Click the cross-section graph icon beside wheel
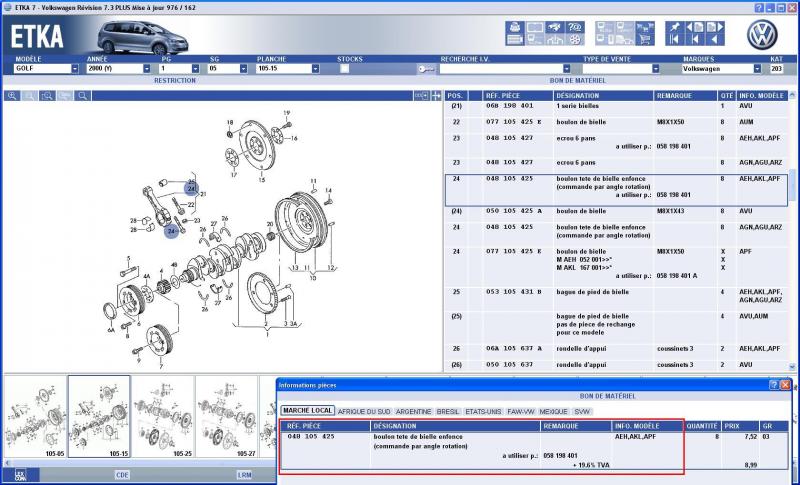The height and width of the screenshot is (485, 800). pyautogui.click(x=555, y=39)
